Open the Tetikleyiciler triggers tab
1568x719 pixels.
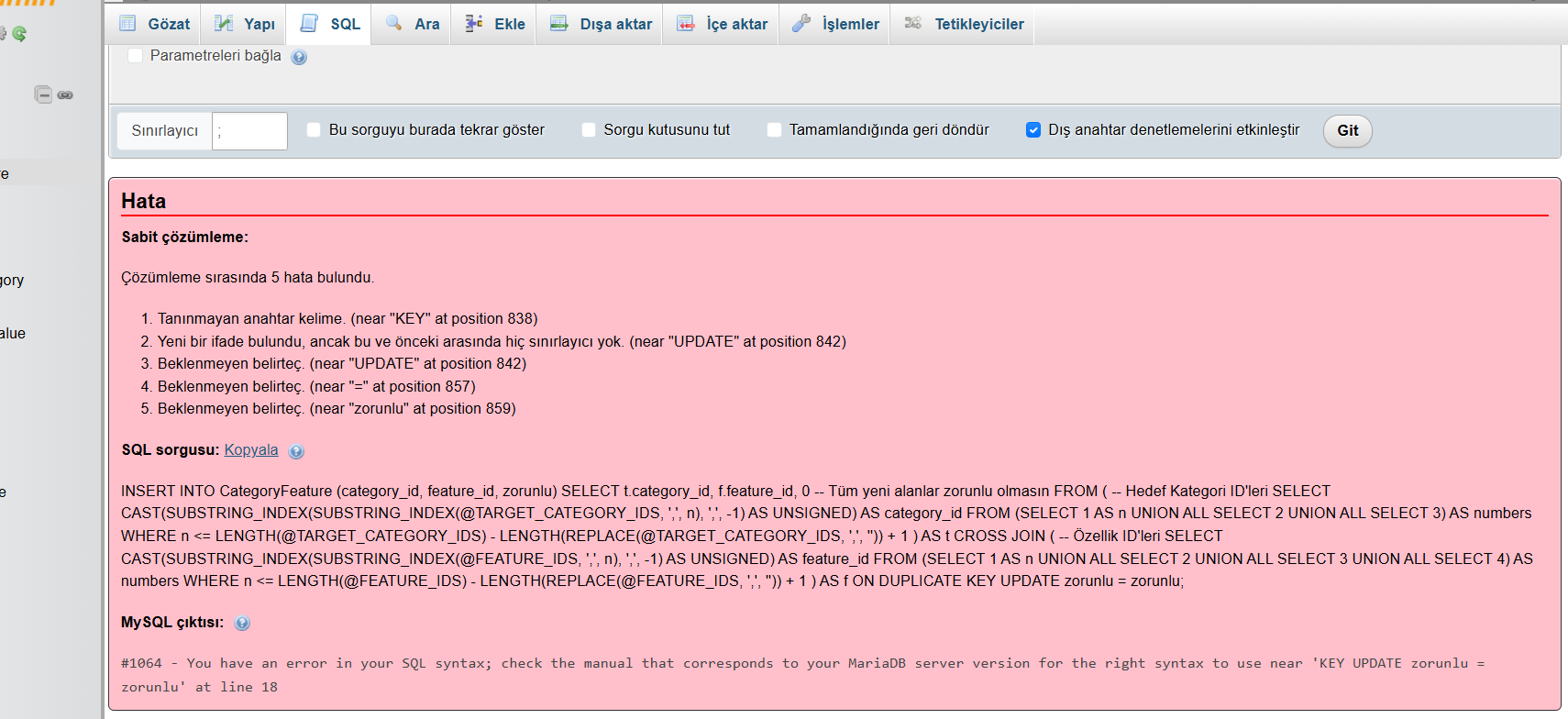tap(965, 24)
